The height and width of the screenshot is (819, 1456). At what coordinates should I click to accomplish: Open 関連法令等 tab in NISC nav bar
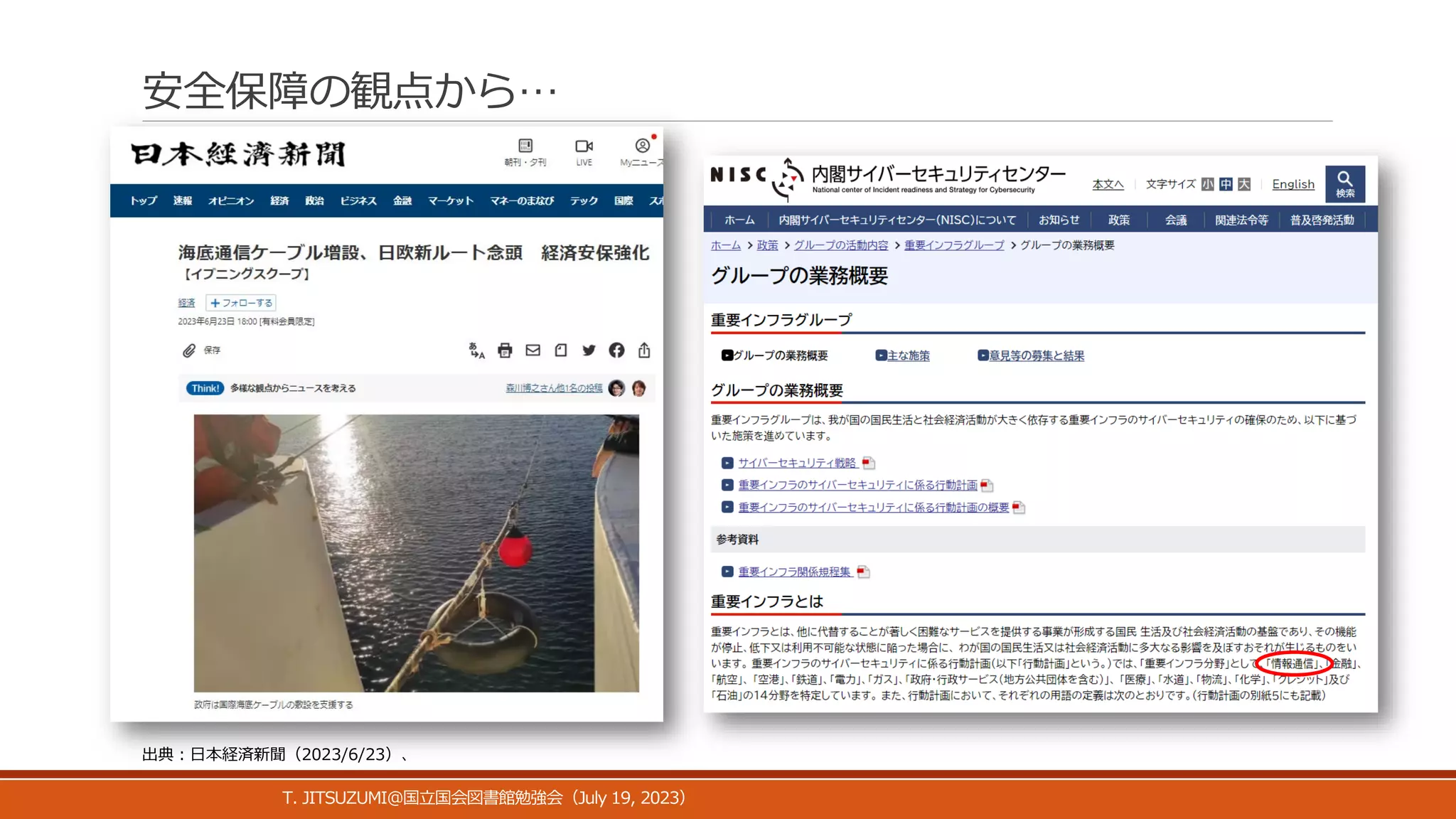[1241, 220]
